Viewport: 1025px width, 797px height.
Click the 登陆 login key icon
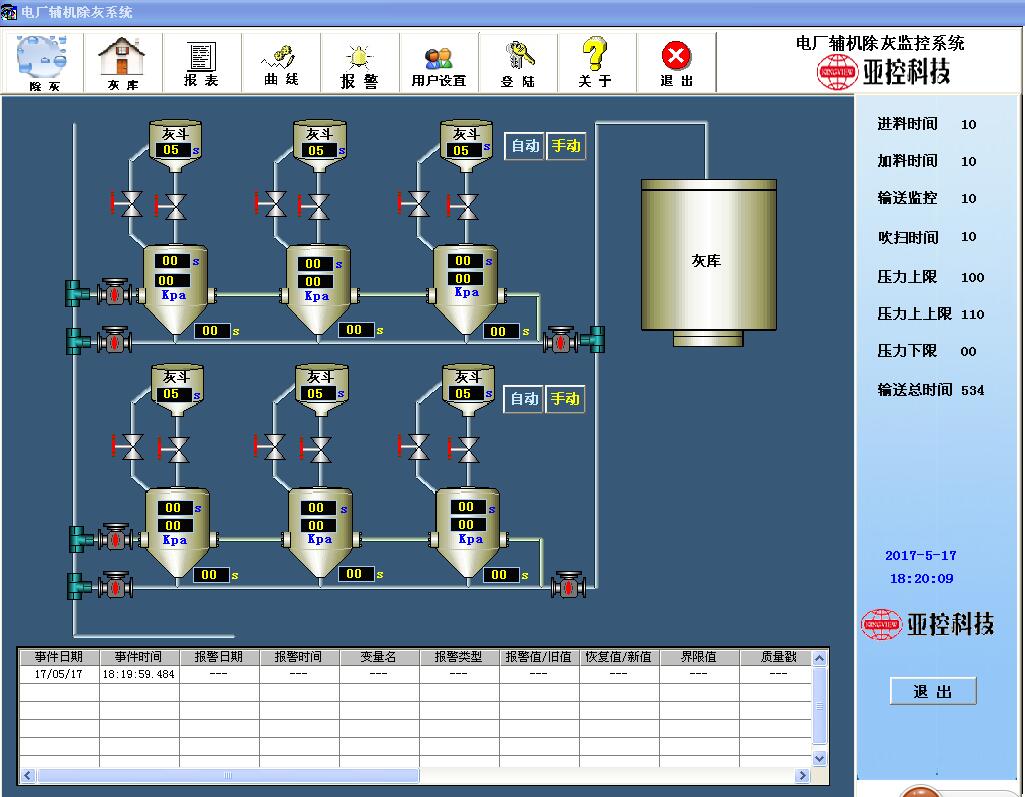click(518, 62)
